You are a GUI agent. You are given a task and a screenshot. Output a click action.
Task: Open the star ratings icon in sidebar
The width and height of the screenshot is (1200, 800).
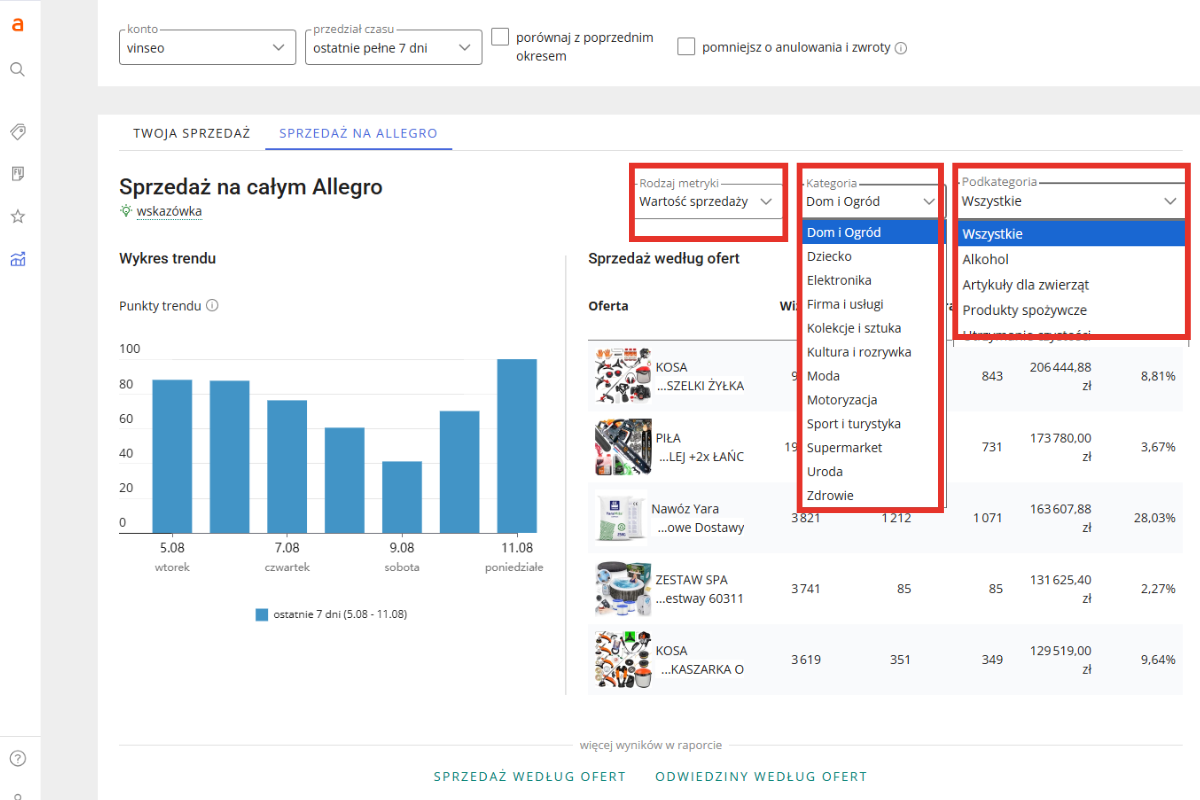tap(17, 217)
